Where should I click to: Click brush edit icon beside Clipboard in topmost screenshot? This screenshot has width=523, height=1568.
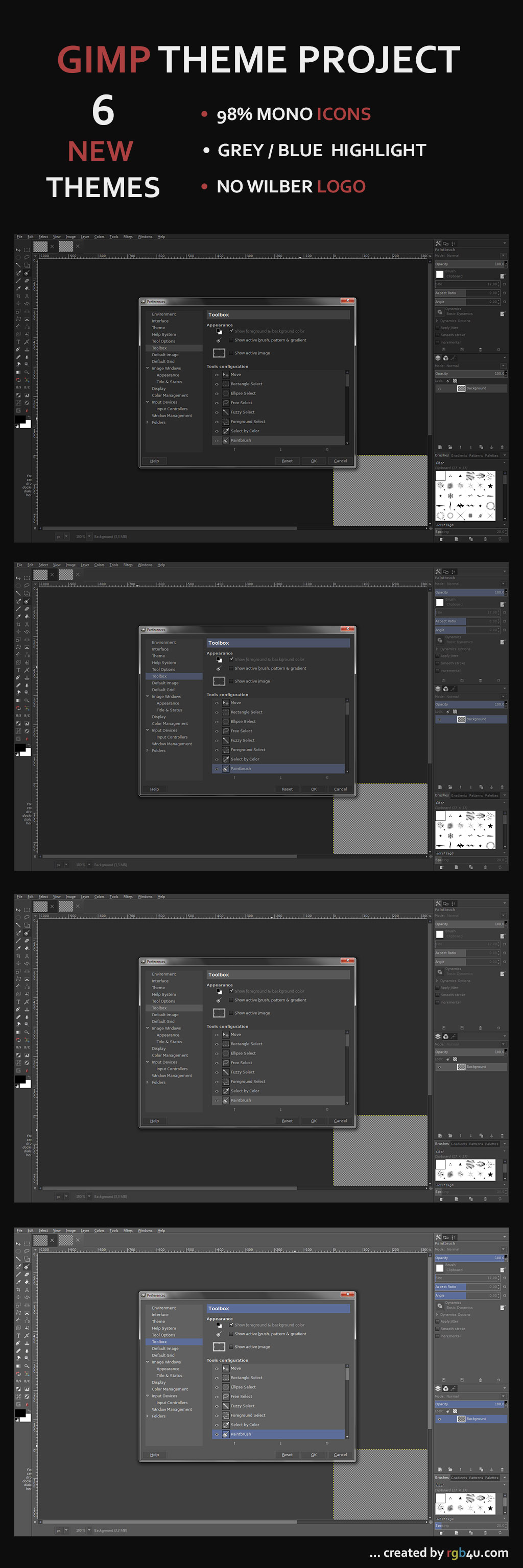point(502,276)
